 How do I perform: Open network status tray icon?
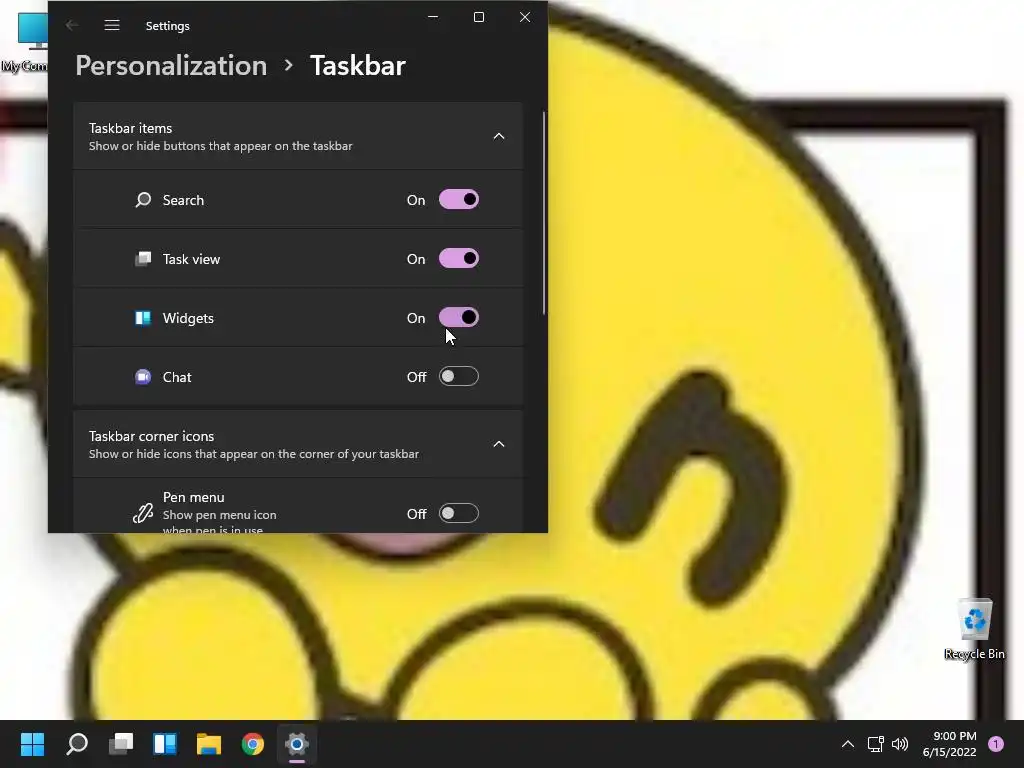pyautogui.click(x=875, y=744)
